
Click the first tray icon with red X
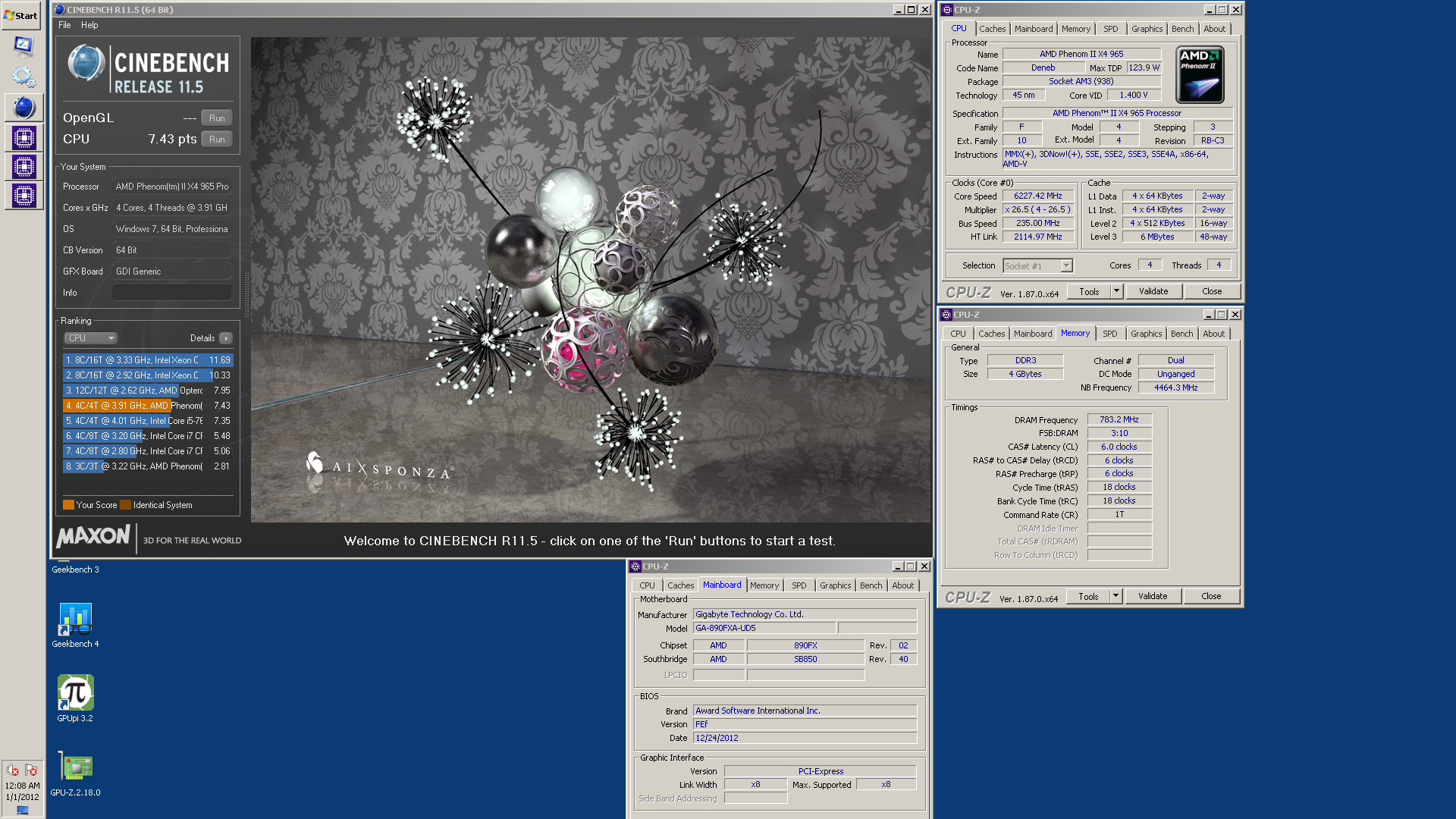(13, 770)
